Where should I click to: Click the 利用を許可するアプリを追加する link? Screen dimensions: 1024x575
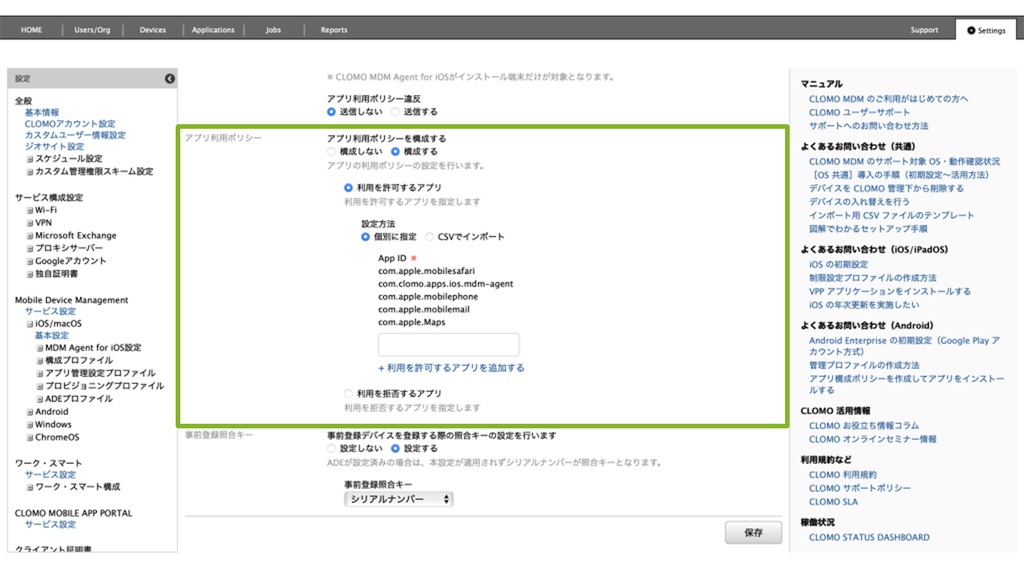click(451, 368)
